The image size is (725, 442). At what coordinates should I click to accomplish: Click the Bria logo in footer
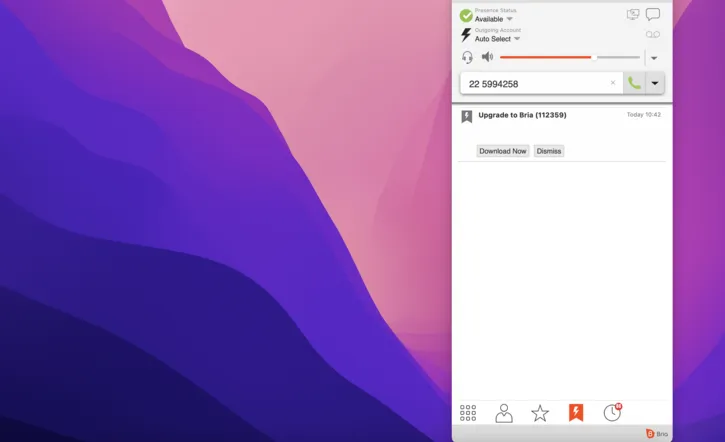[x=657, y=434]
